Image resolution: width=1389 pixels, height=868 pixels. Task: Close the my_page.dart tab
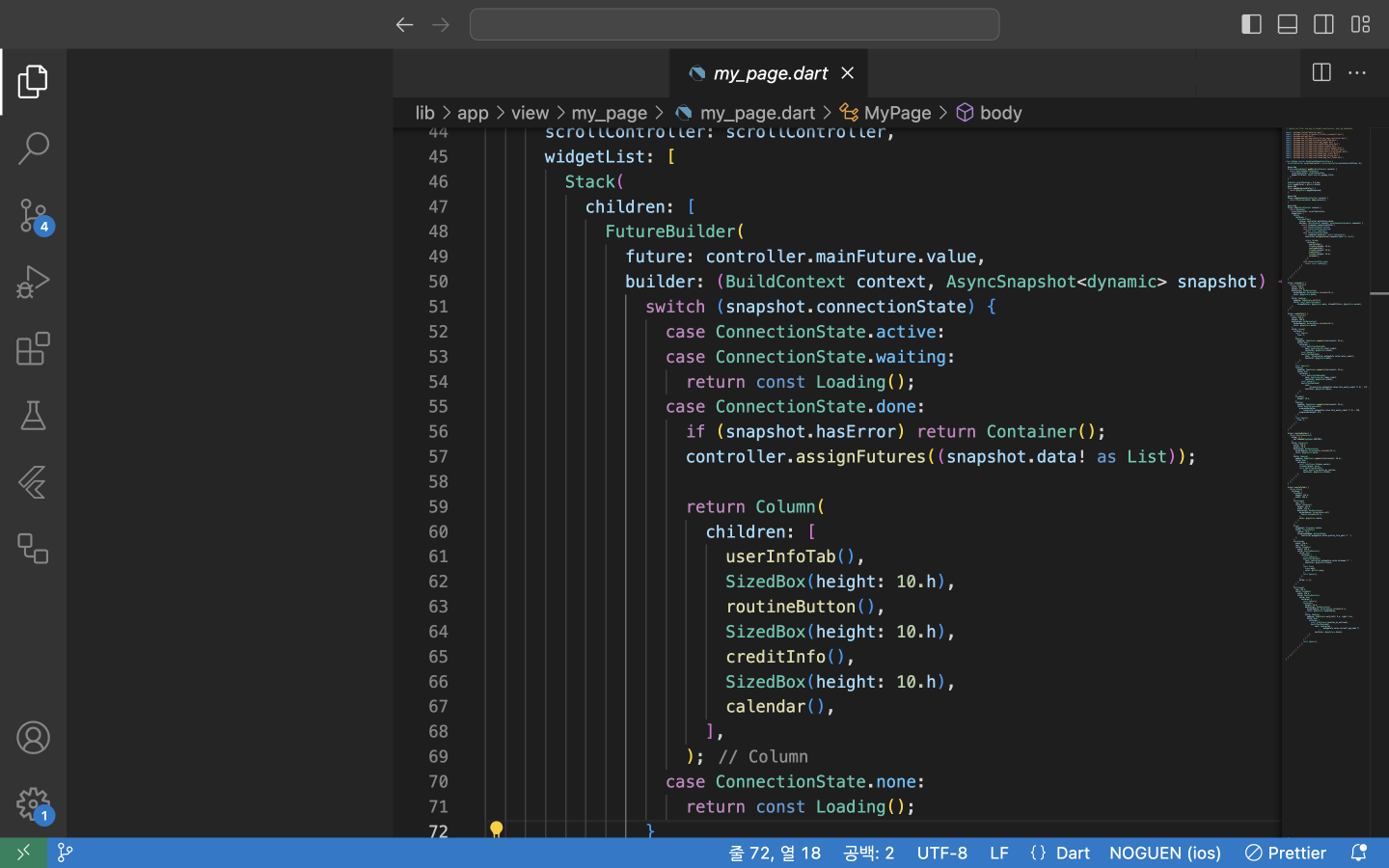(848, 73)
